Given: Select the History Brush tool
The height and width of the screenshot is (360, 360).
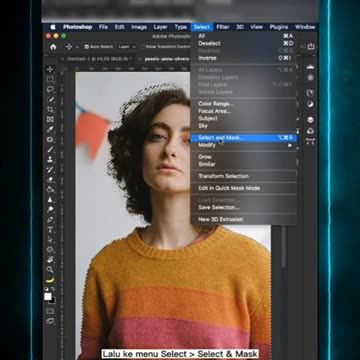Looking at the screenshot, I should point(50,169).
